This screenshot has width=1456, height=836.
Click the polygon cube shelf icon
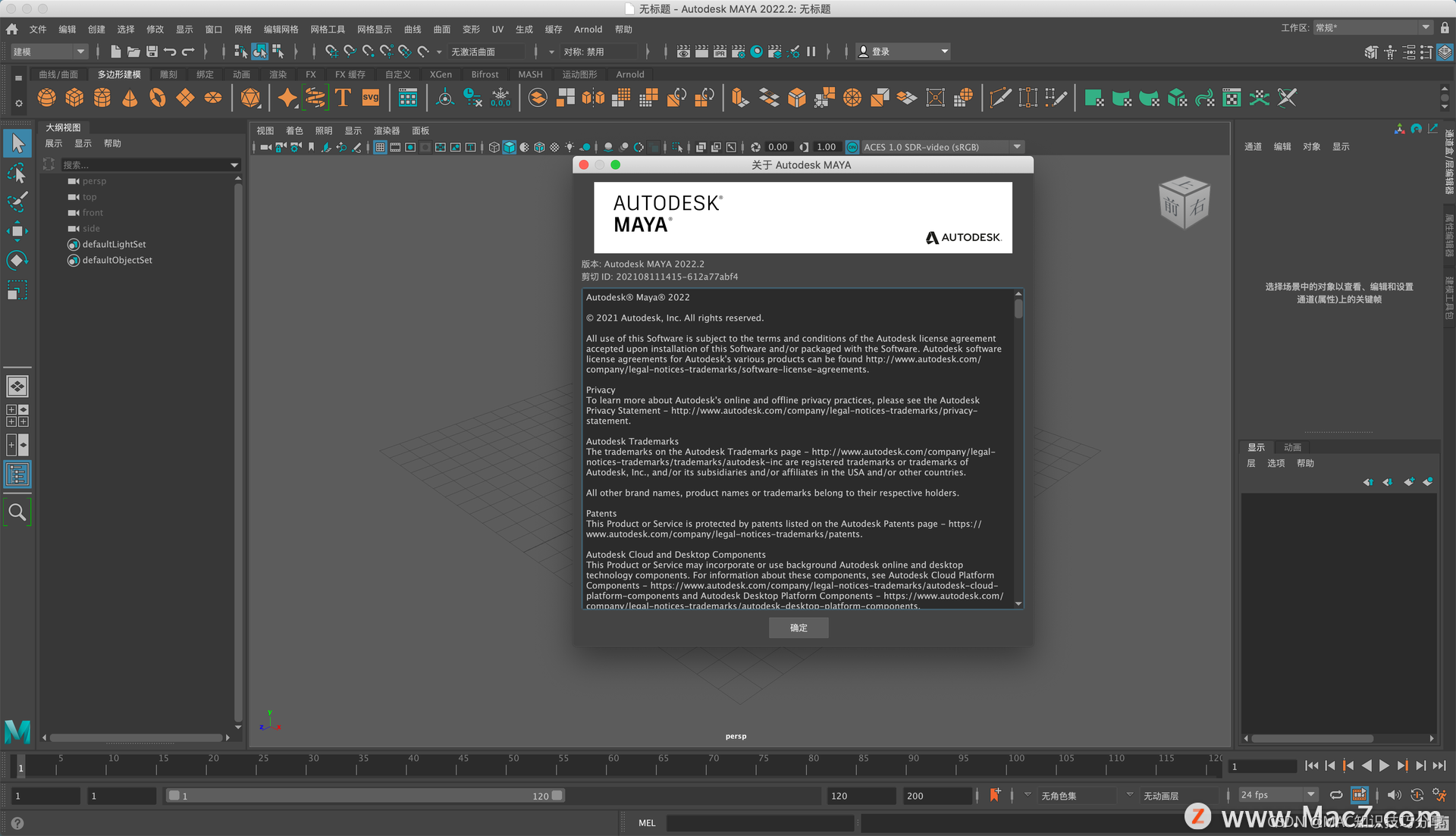(x=74, y=98)
